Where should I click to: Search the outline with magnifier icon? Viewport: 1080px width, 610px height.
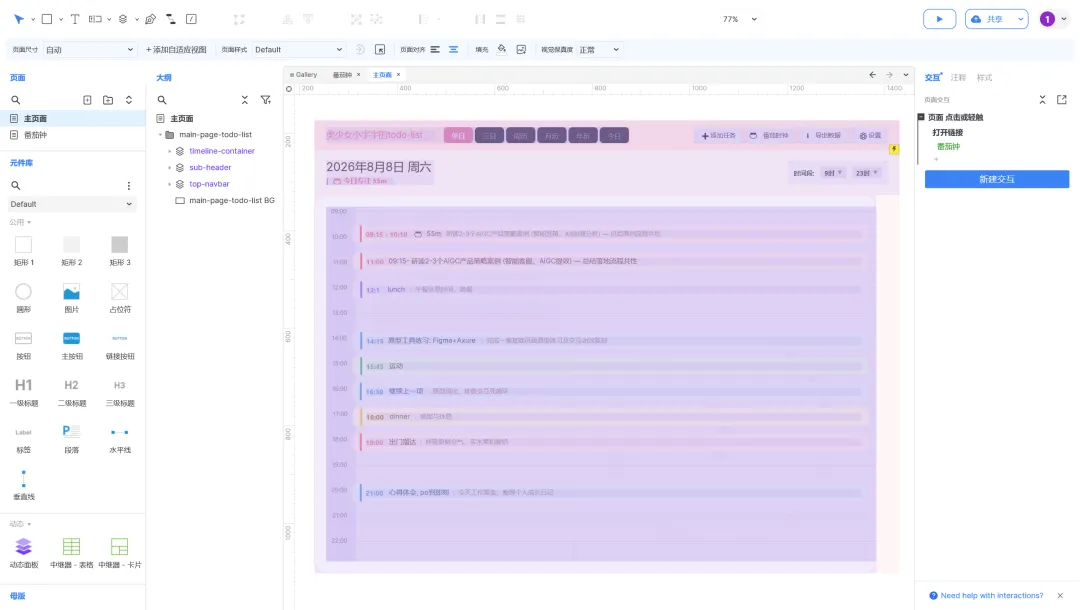(x=162, y=100)
